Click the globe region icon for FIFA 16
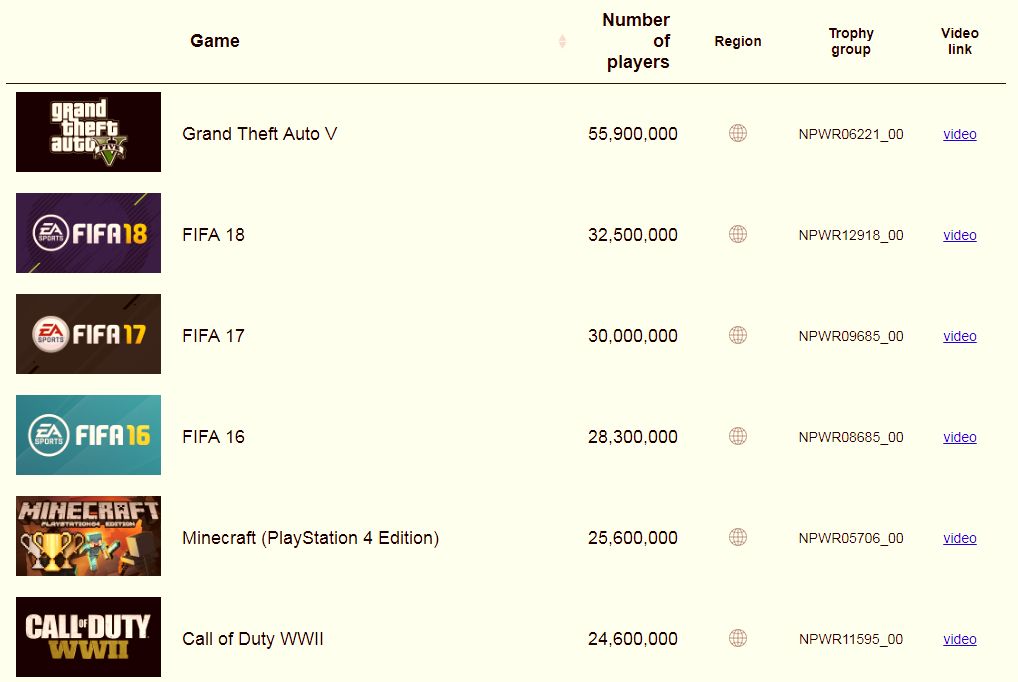Screen dimensions: 1018x682 pyautogui.click(x=738, y=436)
